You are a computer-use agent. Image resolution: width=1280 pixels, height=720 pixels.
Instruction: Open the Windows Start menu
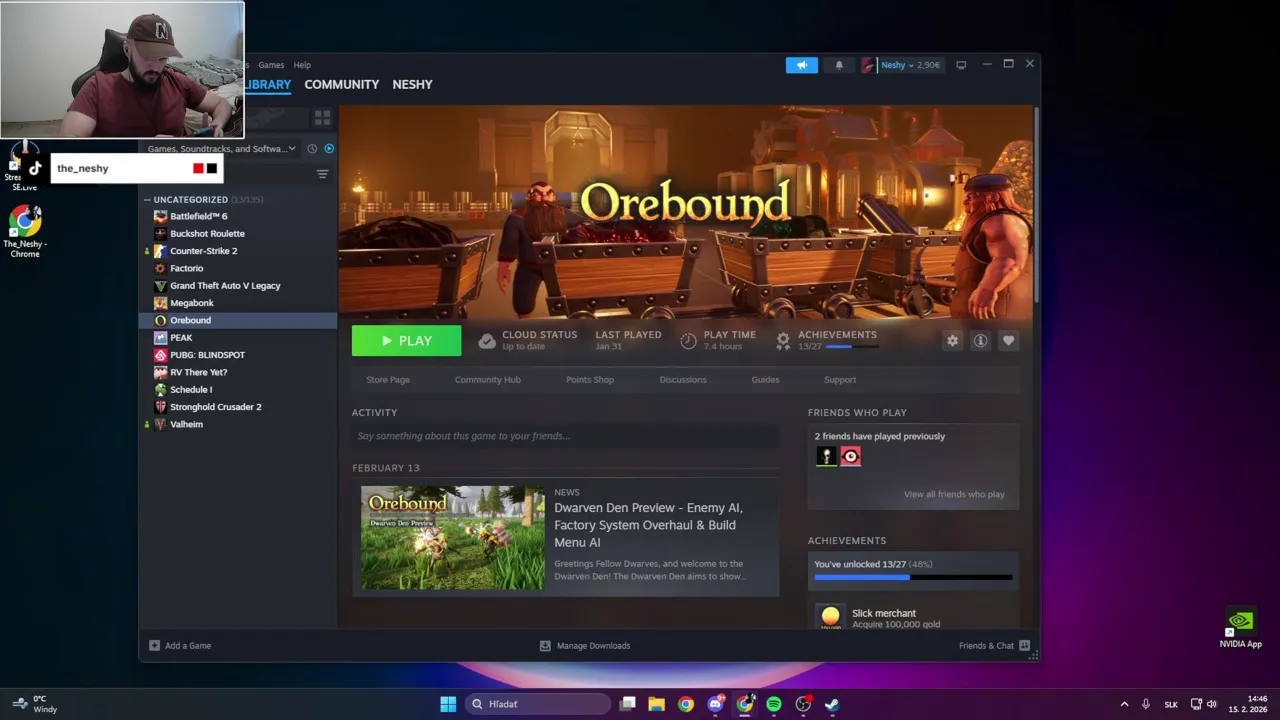coord(448,704)
